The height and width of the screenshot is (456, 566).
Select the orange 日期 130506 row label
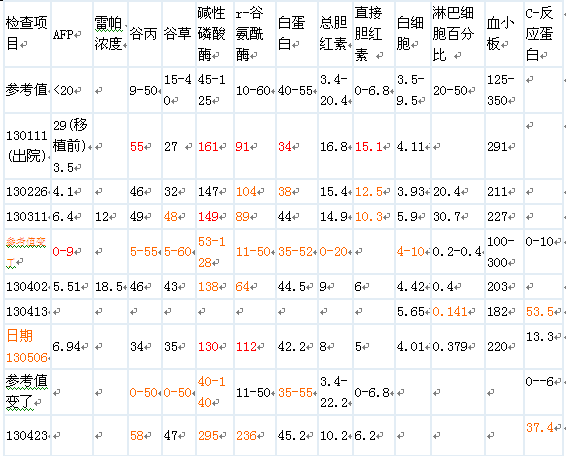[27, 346]
